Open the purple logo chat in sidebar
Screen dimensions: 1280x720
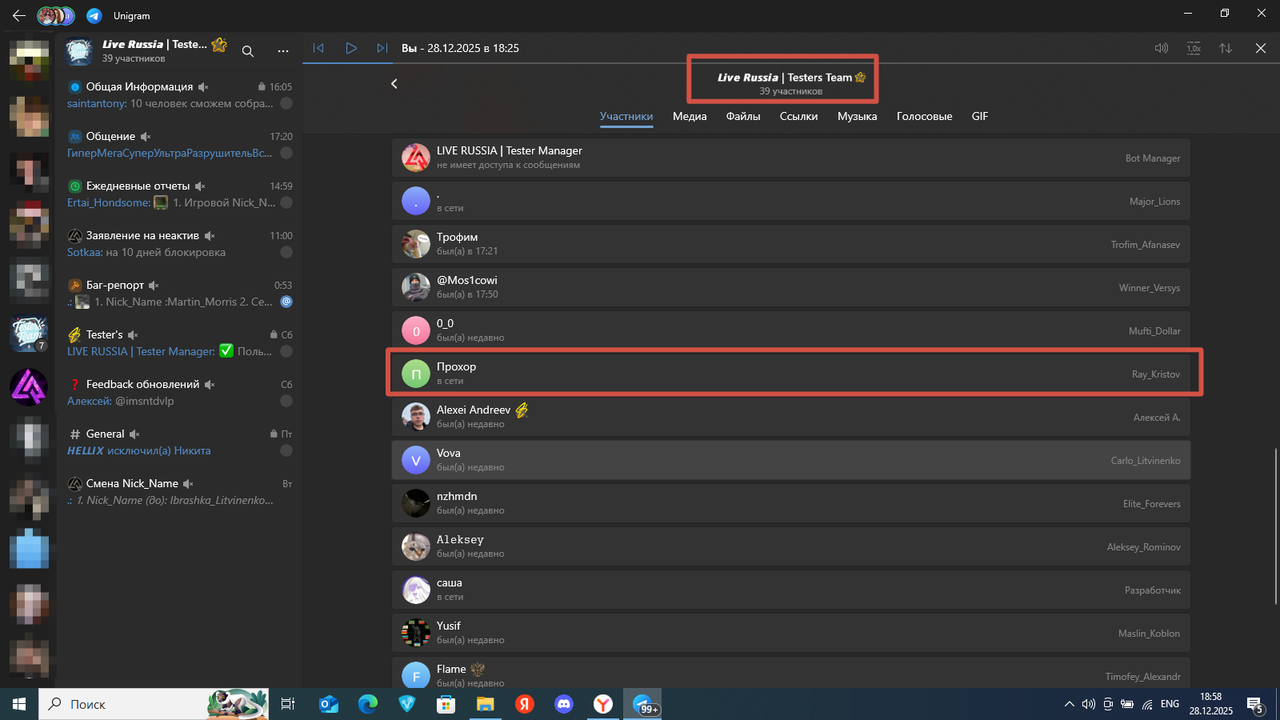coord(28,386)
